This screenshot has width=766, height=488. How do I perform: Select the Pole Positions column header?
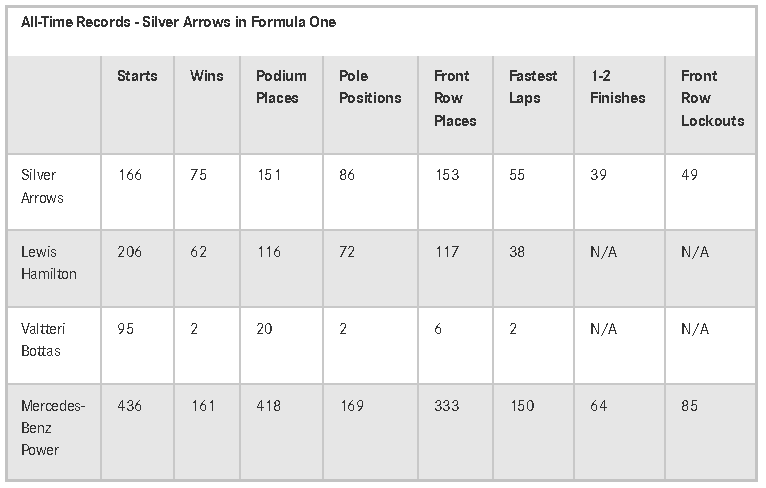point(370,86)
